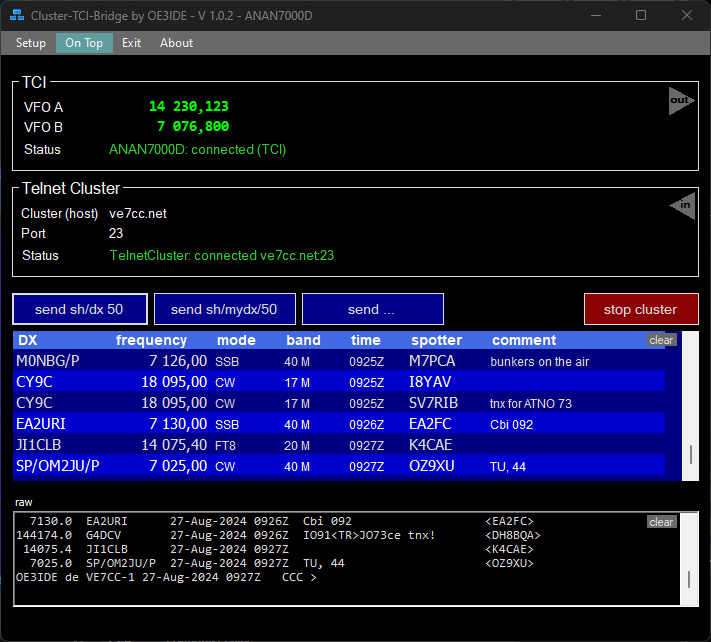Open the Setup menu

point(30,43)
